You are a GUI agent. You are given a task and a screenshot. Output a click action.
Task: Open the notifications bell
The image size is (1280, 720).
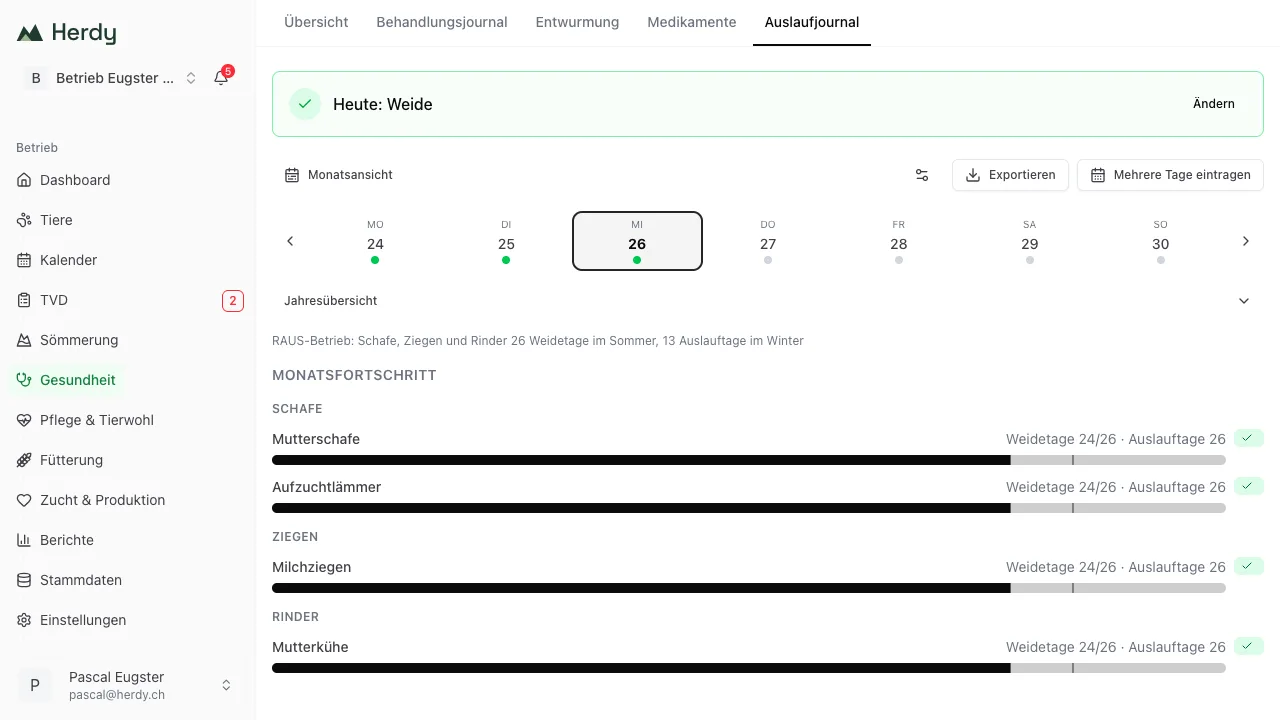[x=221, y=78]
